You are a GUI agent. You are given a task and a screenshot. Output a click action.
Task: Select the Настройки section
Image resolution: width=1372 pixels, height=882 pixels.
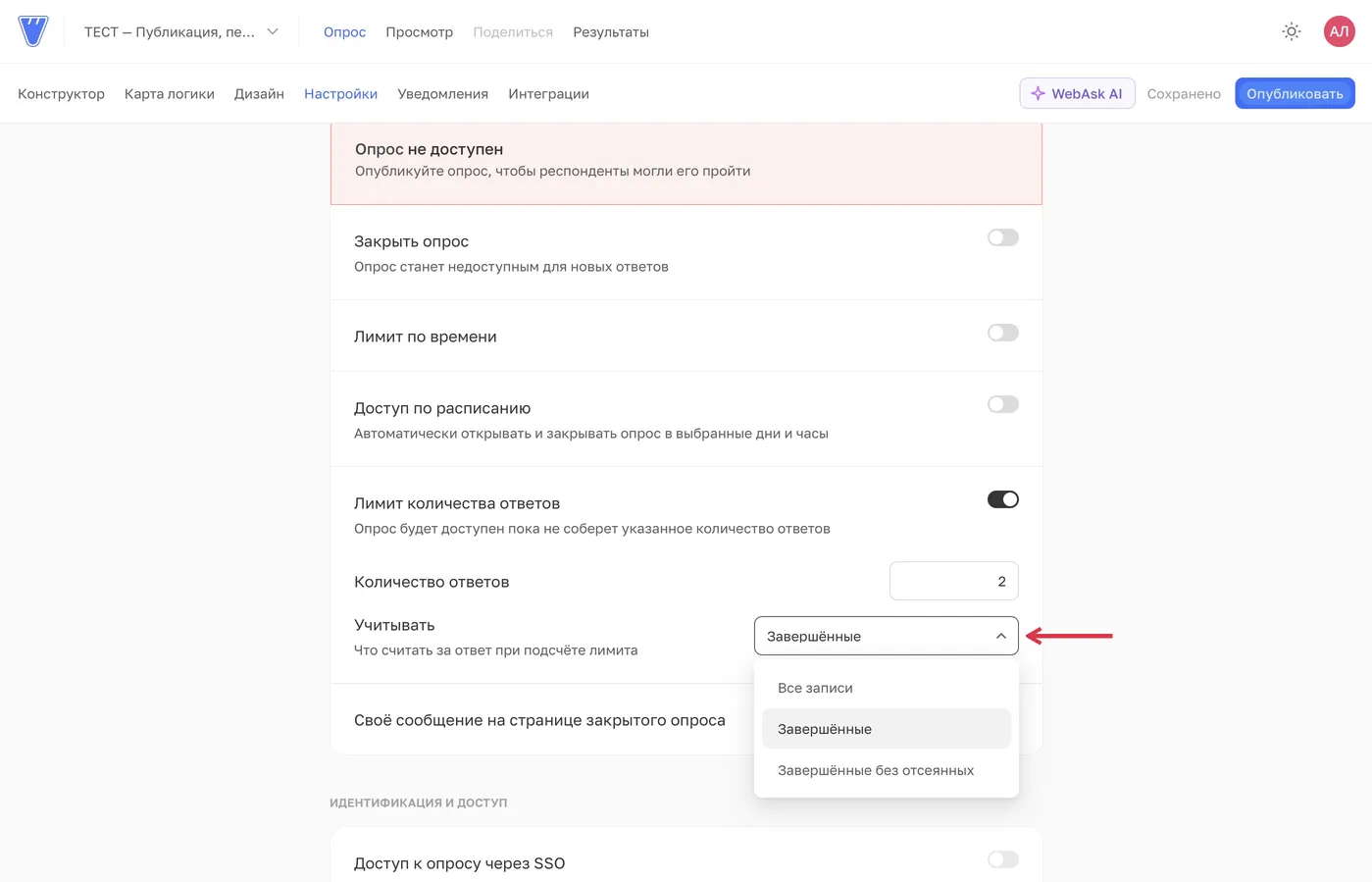[x=340, y=93]
